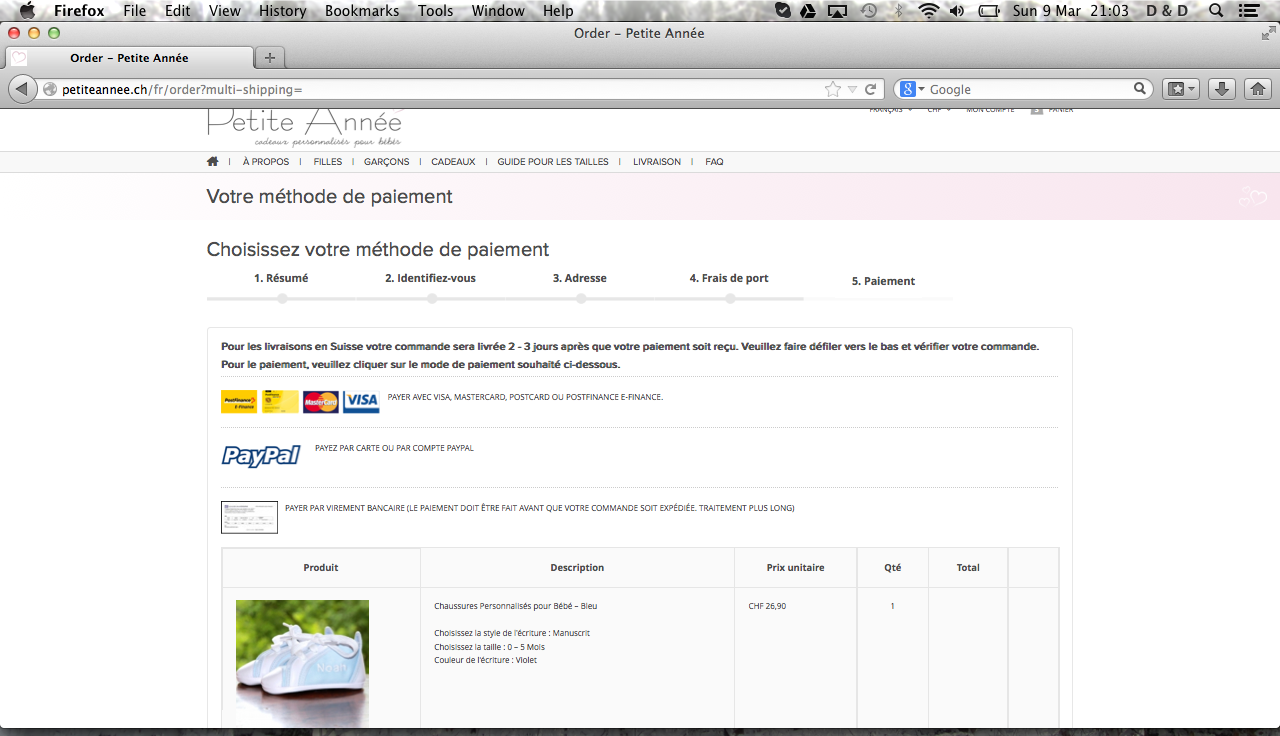Open Spotlight search
Screen dimensions: 1280x736
pyautogui.click(x=1216, y=11)
